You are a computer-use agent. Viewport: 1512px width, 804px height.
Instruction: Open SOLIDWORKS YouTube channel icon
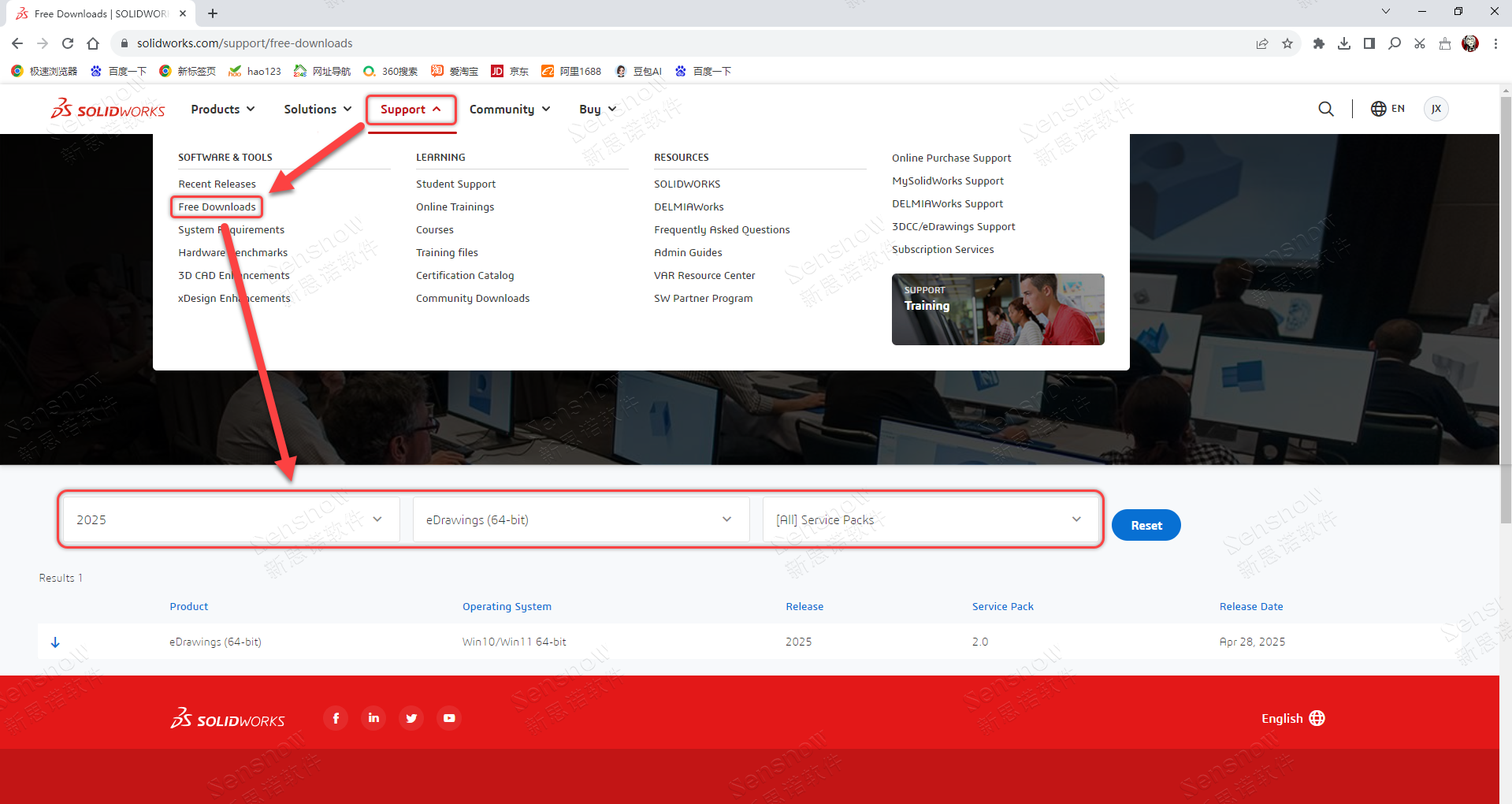449,718
